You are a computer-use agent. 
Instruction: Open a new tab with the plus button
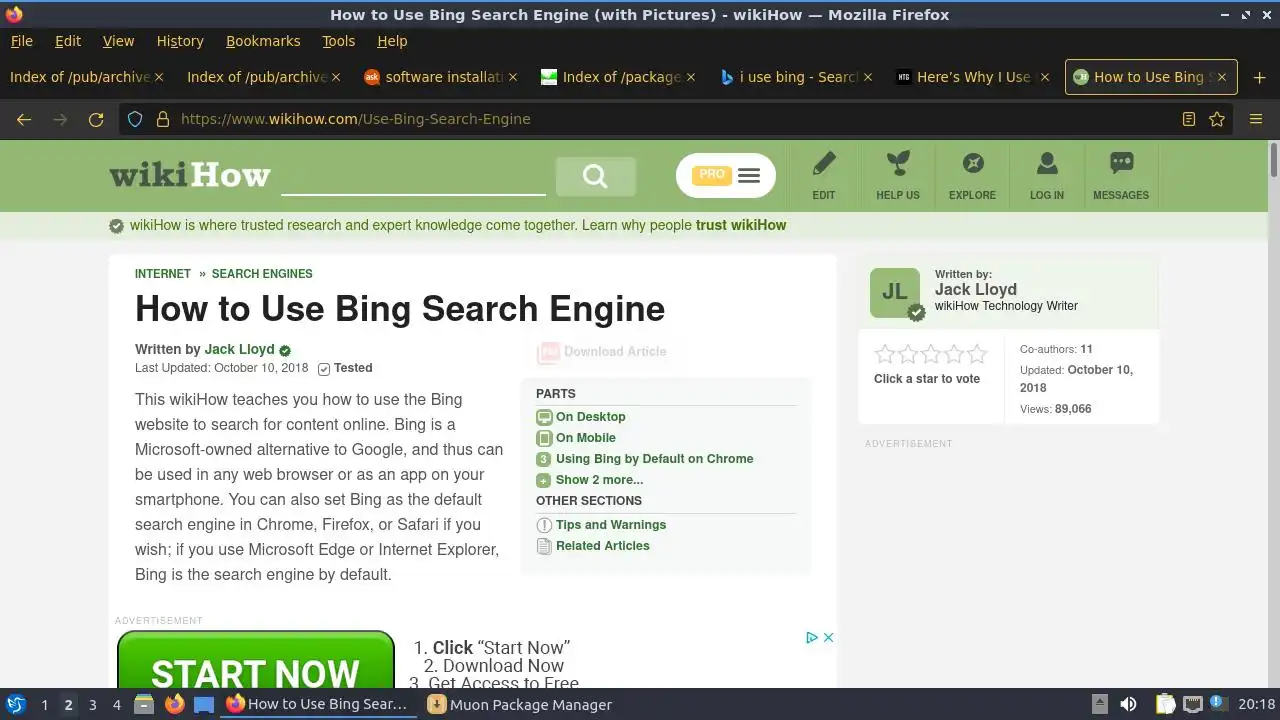pos(1259,77)
